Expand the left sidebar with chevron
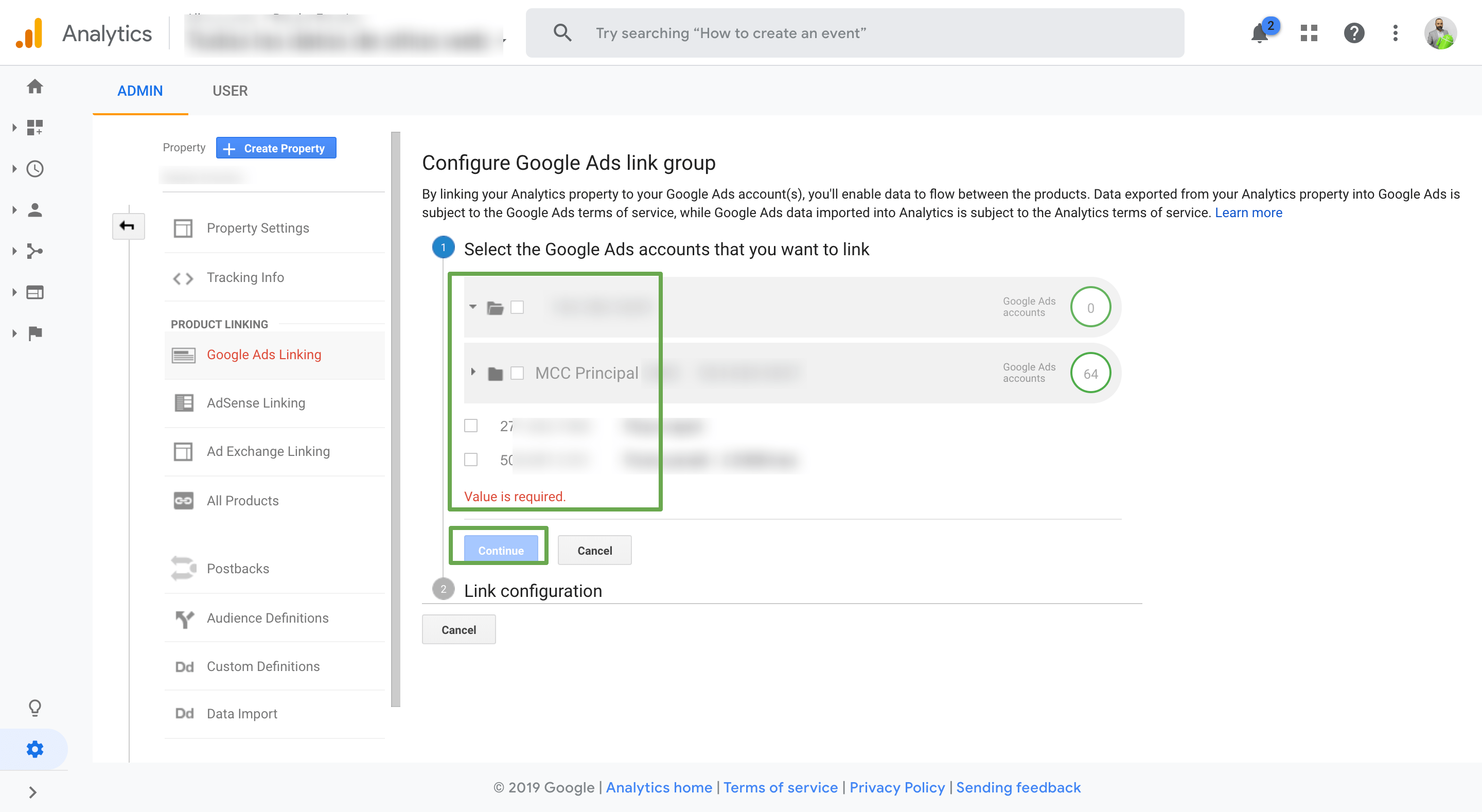Image resolution: width=1482 pixels, height=812 pixels. pyautogui.click(x=33, y=792)
